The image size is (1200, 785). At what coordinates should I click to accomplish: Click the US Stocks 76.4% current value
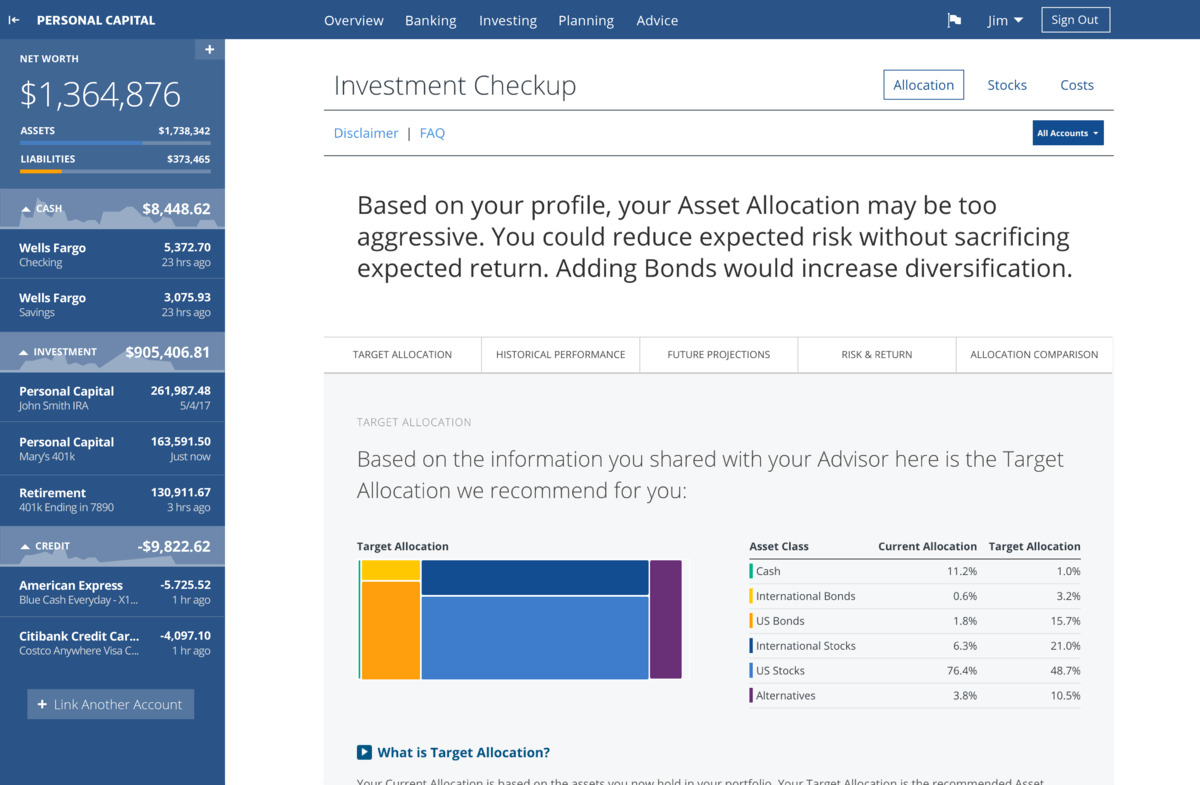click(x=962, y=671)
